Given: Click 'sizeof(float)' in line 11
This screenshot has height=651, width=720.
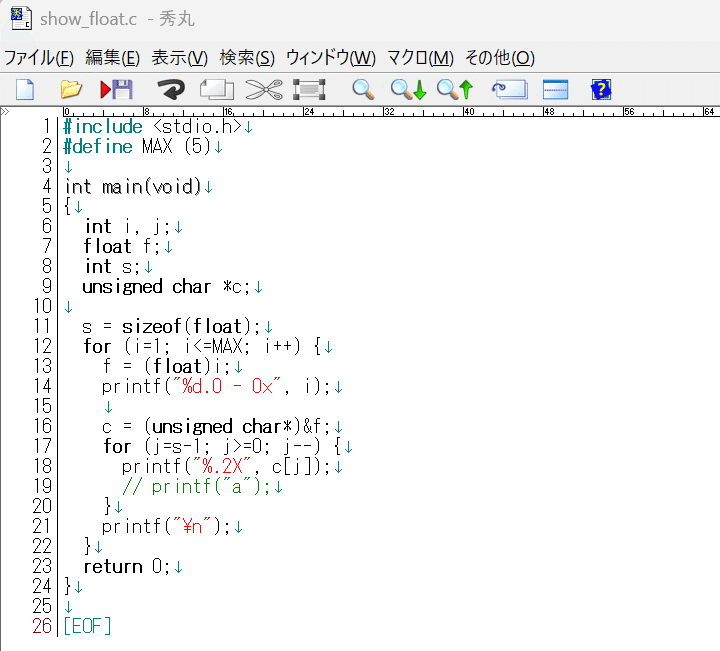Looking at the screenshot, I should pyautogui.click(x=187, y=327).
